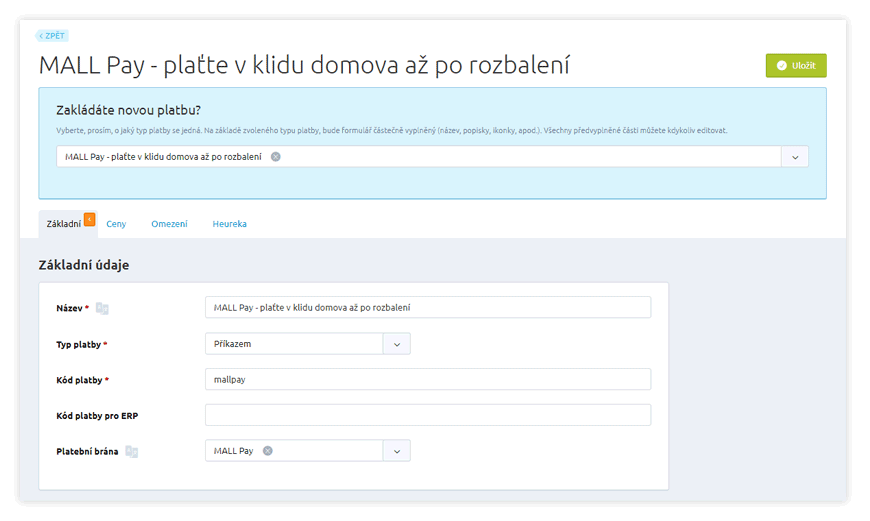870x521 pixels.
Task: Click translation icon beside Platební brána
Action: click(131, 452)
